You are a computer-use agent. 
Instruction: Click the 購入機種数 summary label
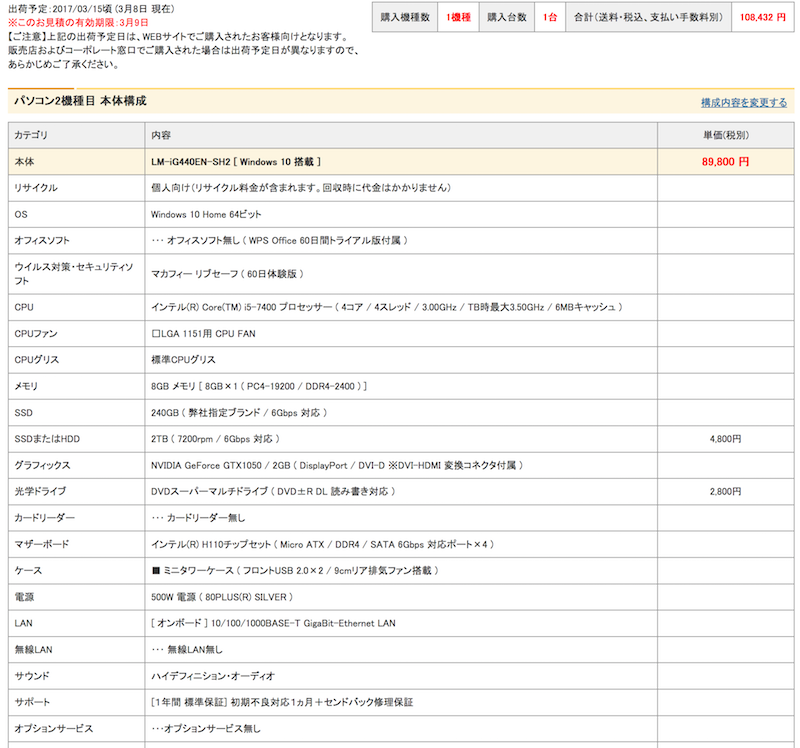click(x=405, y=17)
